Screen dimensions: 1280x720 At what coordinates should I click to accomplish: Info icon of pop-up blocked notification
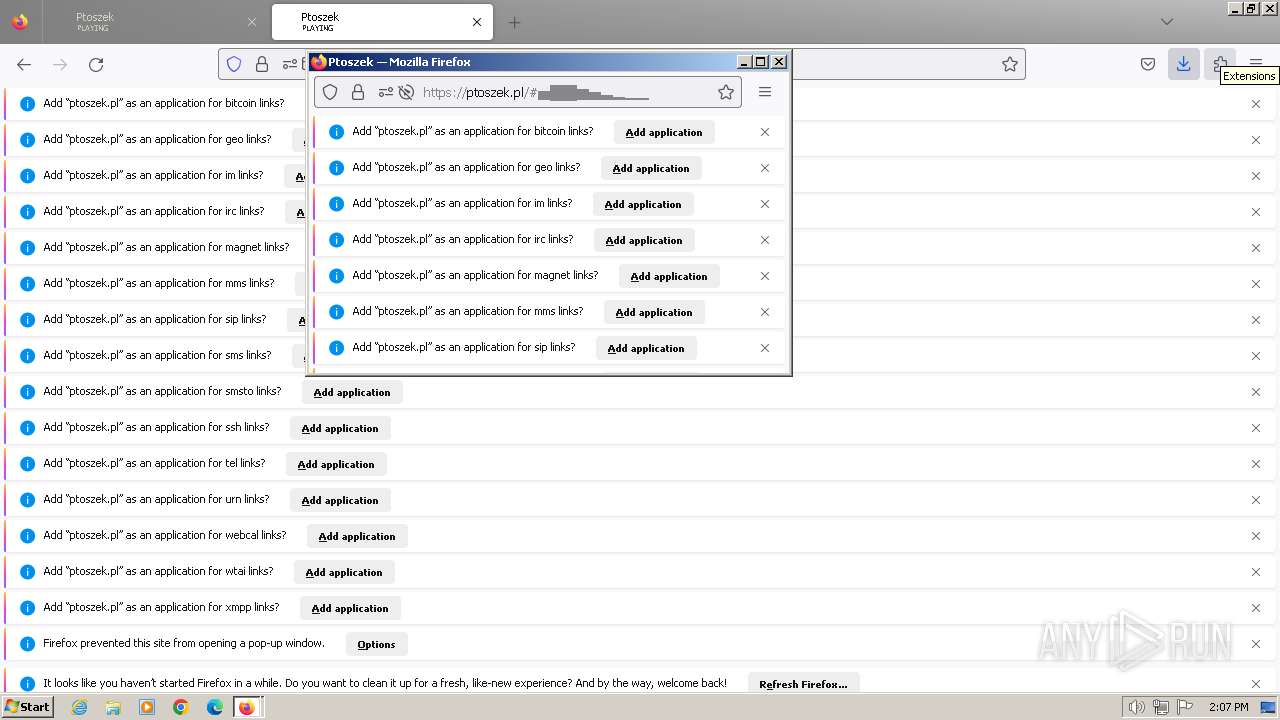(28, 644)
